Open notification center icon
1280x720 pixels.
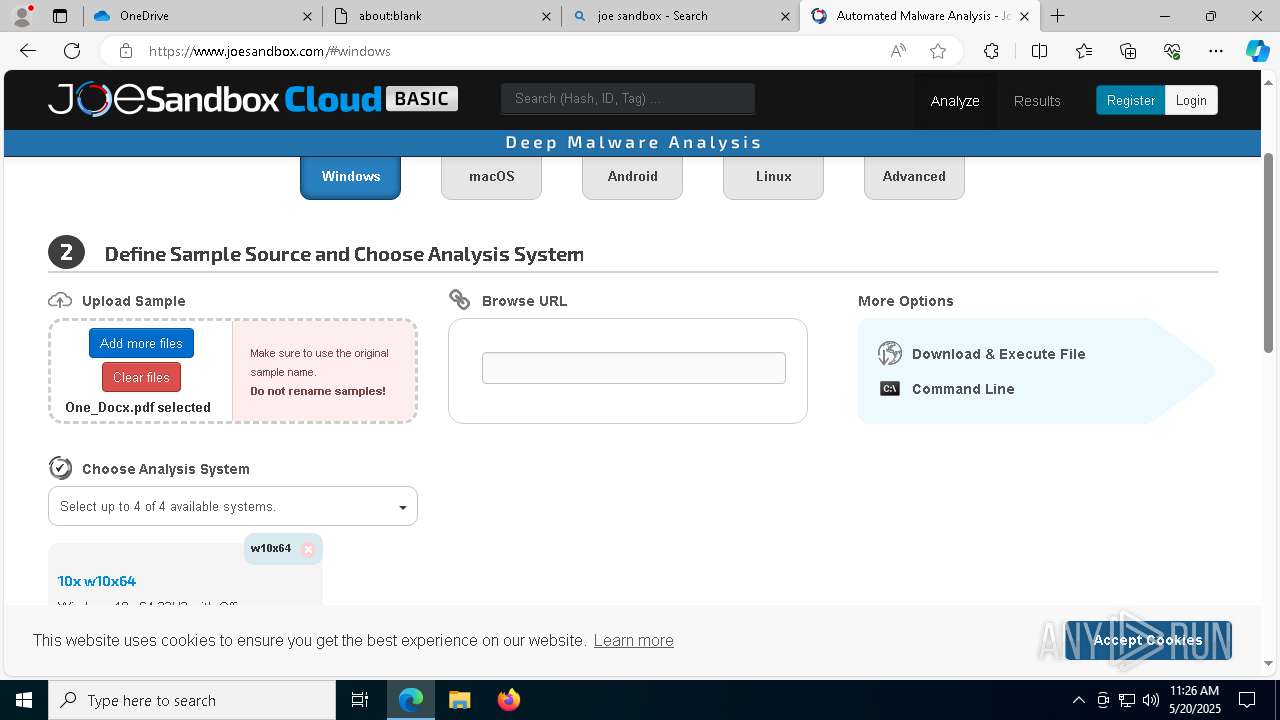click(x=1247, y=700)
